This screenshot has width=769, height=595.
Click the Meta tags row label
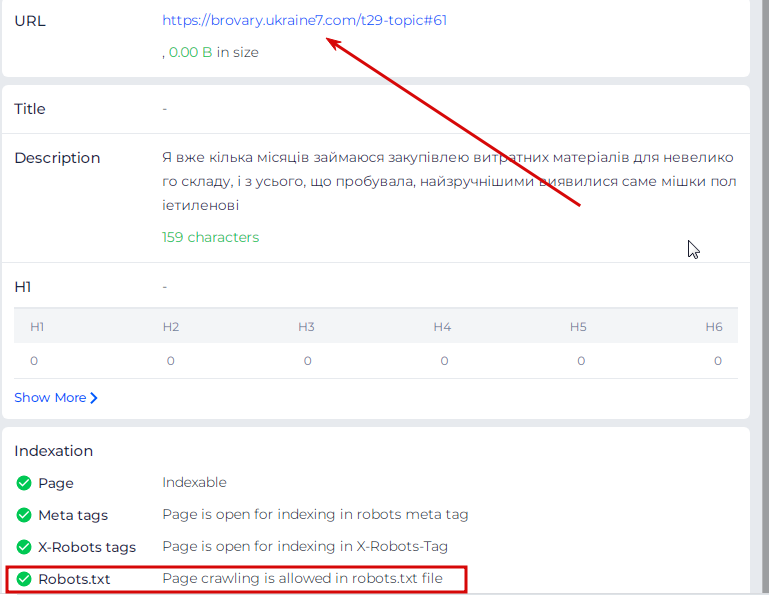73,516
